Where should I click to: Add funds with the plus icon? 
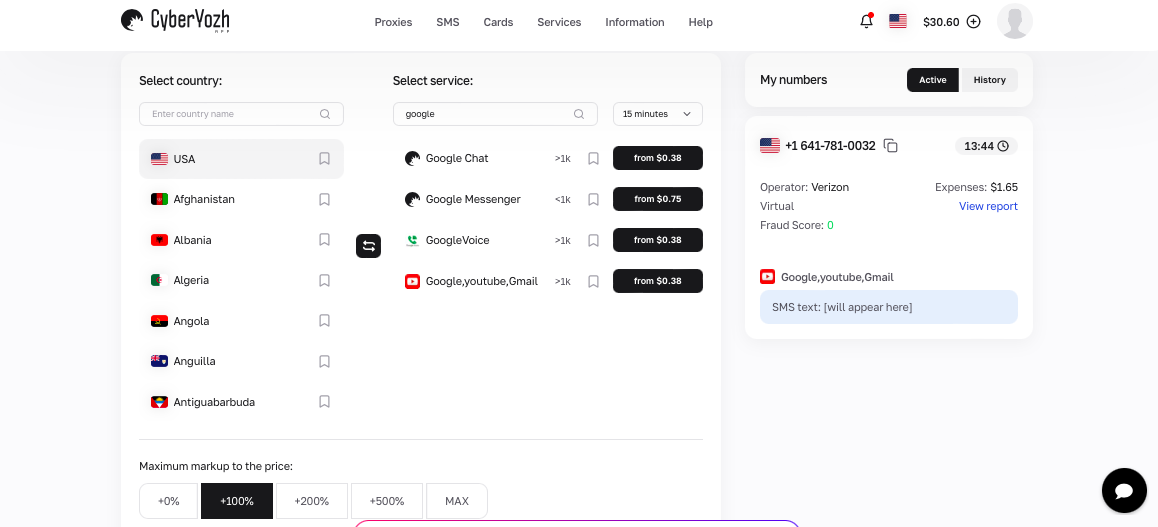(x=973, y=22)
